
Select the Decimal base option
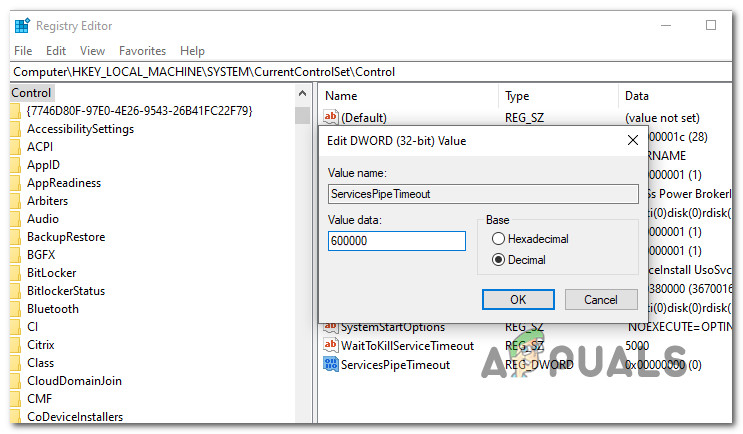(519, 260)
